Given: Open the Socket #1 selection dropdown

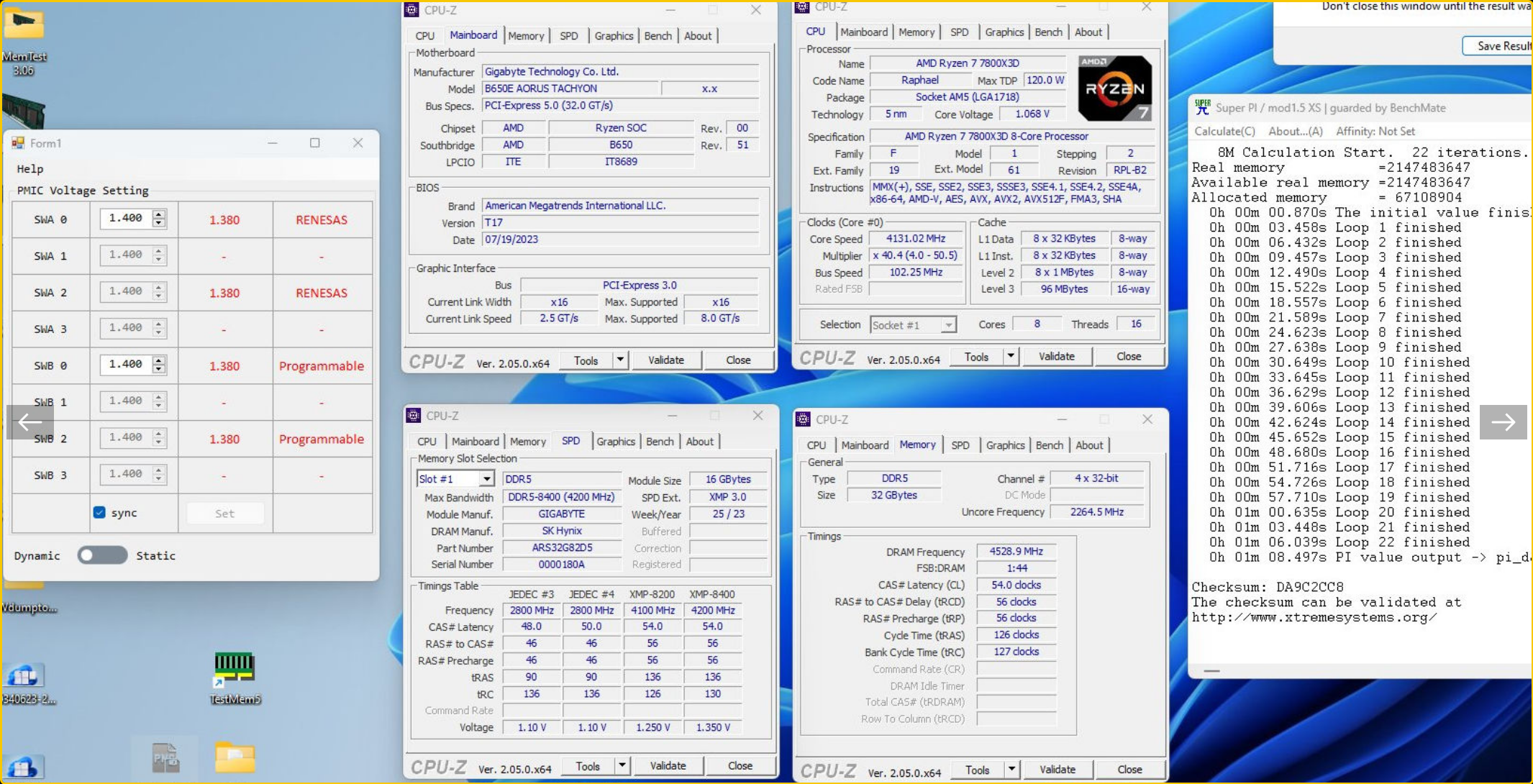Looking at the screenshot, I should click(948, 325).
